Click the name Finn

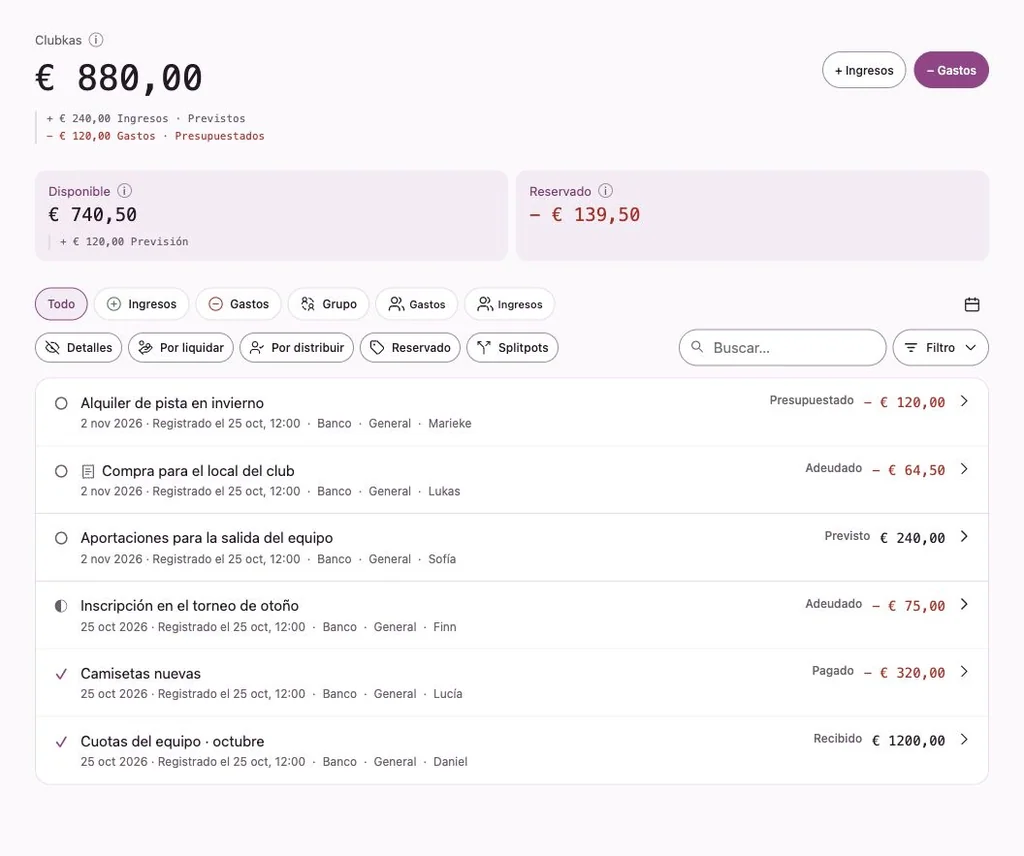445,627
